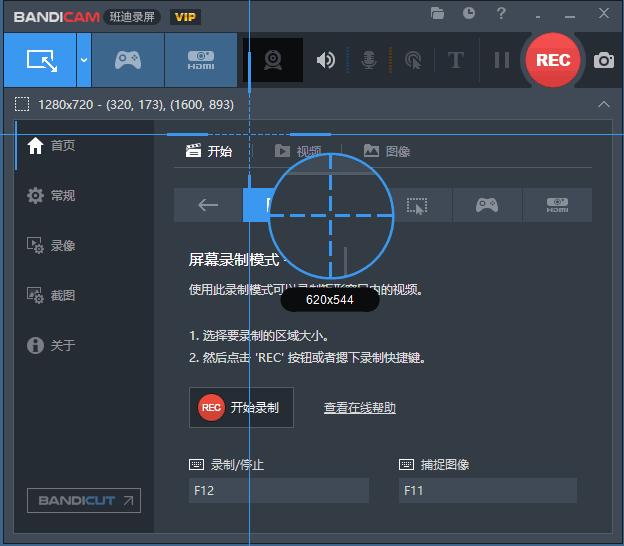Open the output folder icon in title bar

click(438, 13)
